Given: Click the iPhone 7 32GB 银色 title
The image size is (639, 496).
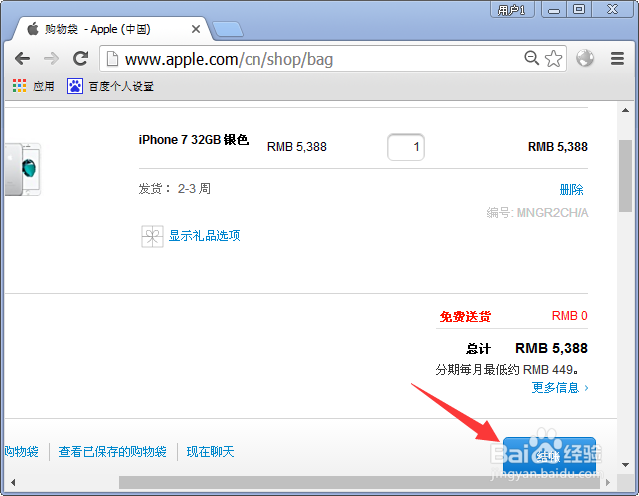Looking at the screenshot, I should [x=194, y=140].
